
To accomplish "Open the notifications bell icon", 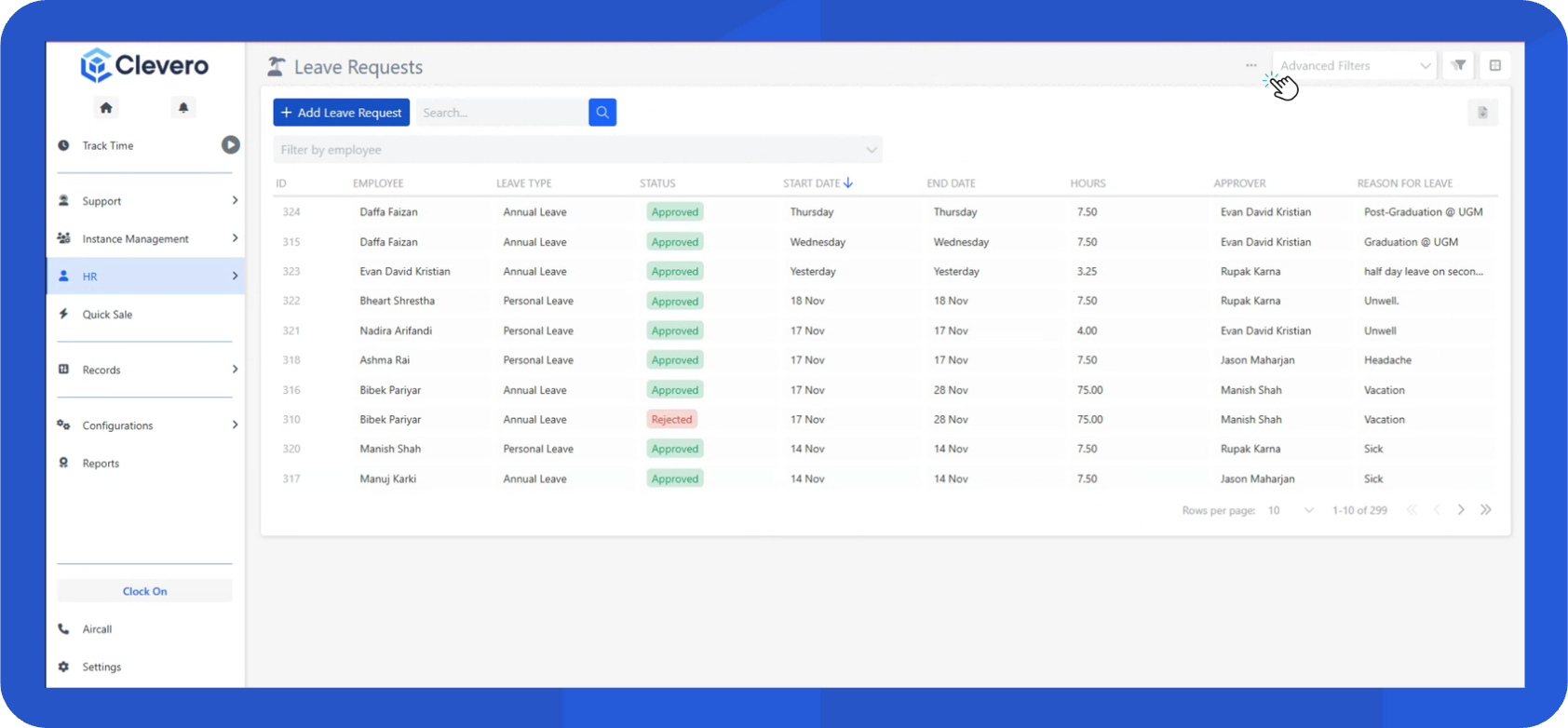I will point(183,108).
